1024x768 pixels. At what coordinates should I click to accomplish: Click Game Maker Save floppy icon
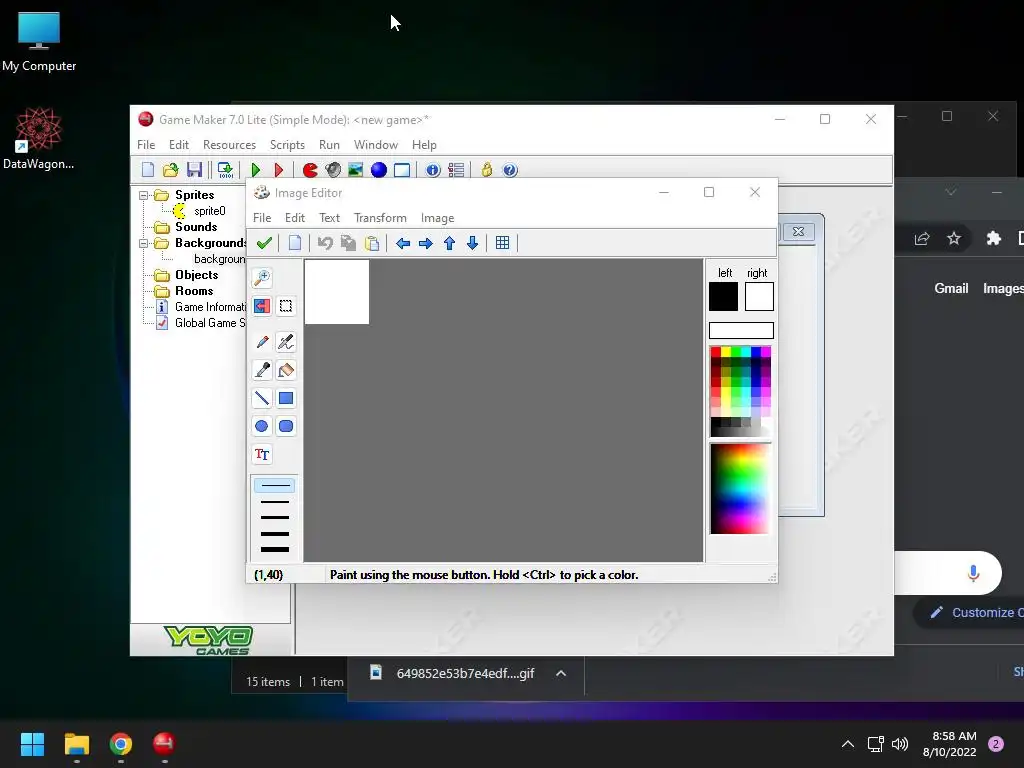[x=194, y=170]
